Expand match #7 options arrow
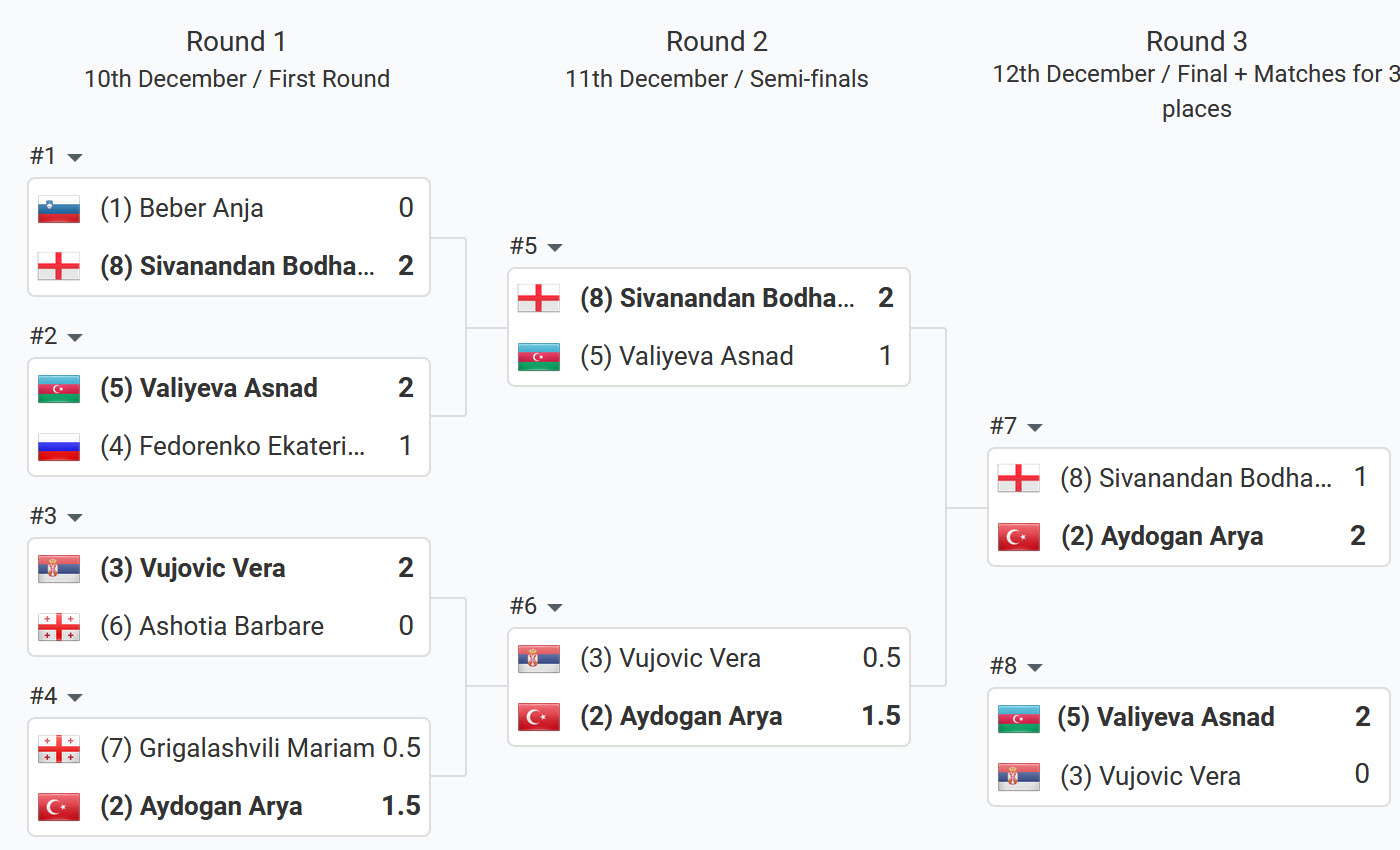Screen dimensions: 1400x850 point(1035,428)
